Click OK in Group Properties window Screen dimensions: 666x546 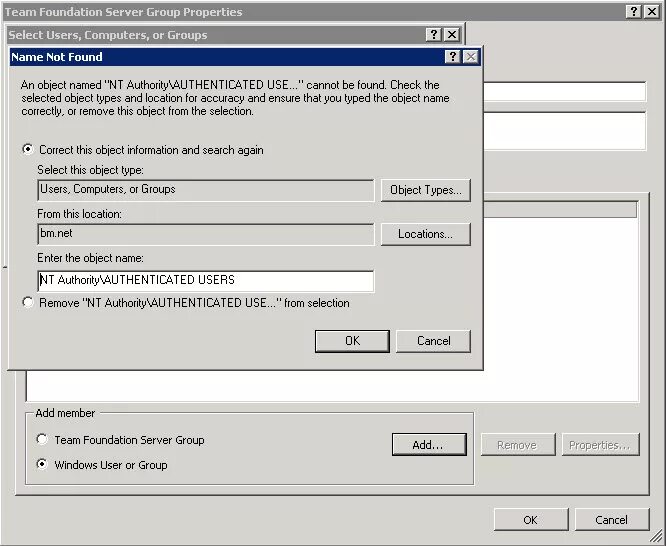click(x=531, y=520)
